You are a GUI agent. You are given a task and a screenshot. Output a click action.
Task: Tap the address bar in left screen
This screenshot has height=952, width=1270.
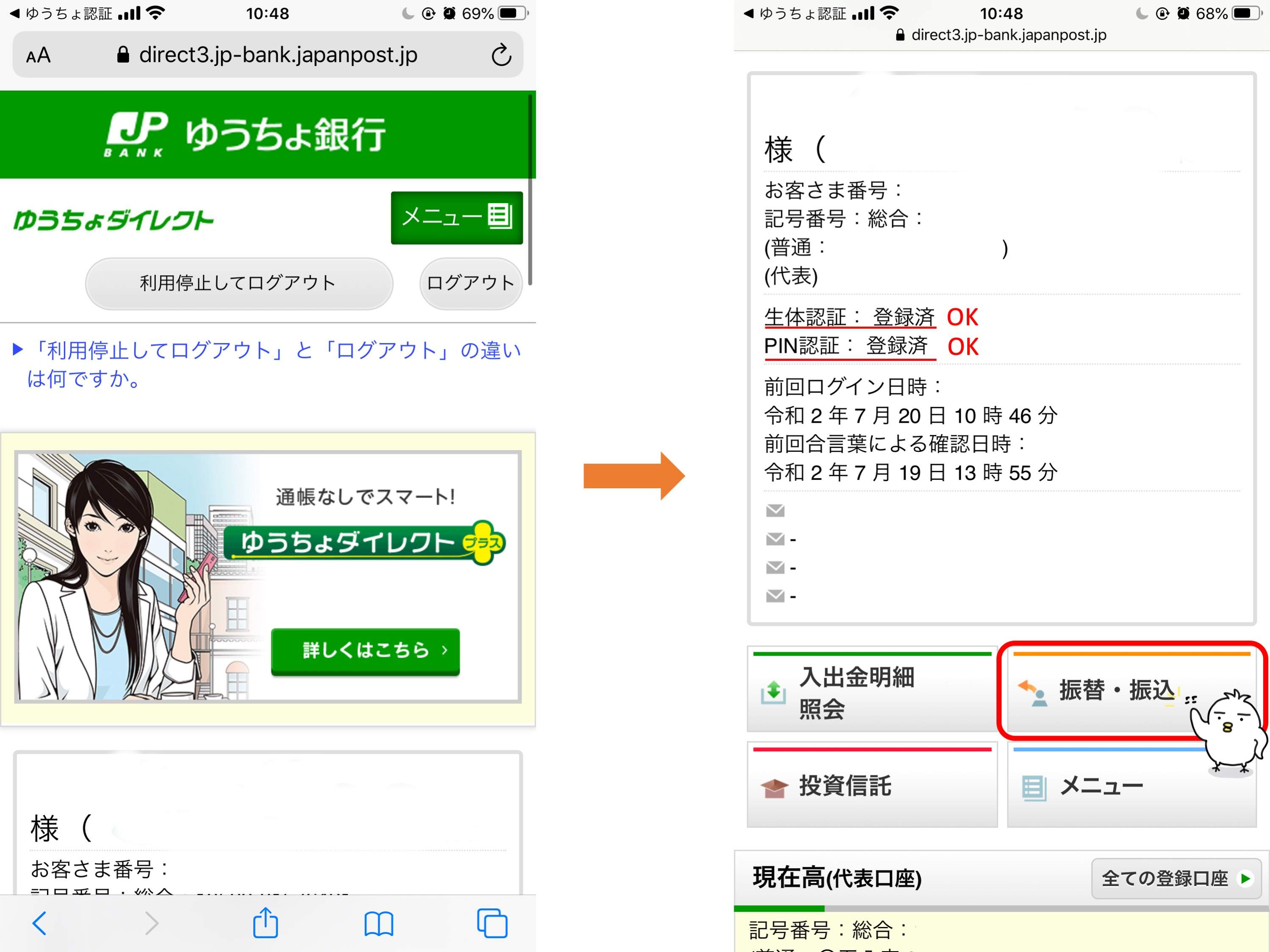268,55
